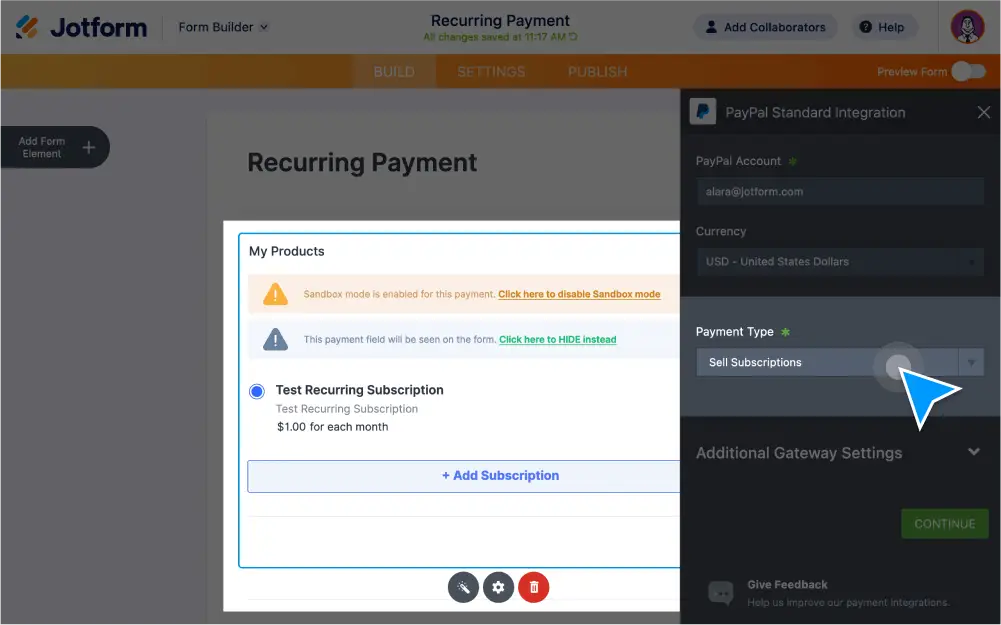
Task: Click the PayPal Account email field
Action: (840, 191)
